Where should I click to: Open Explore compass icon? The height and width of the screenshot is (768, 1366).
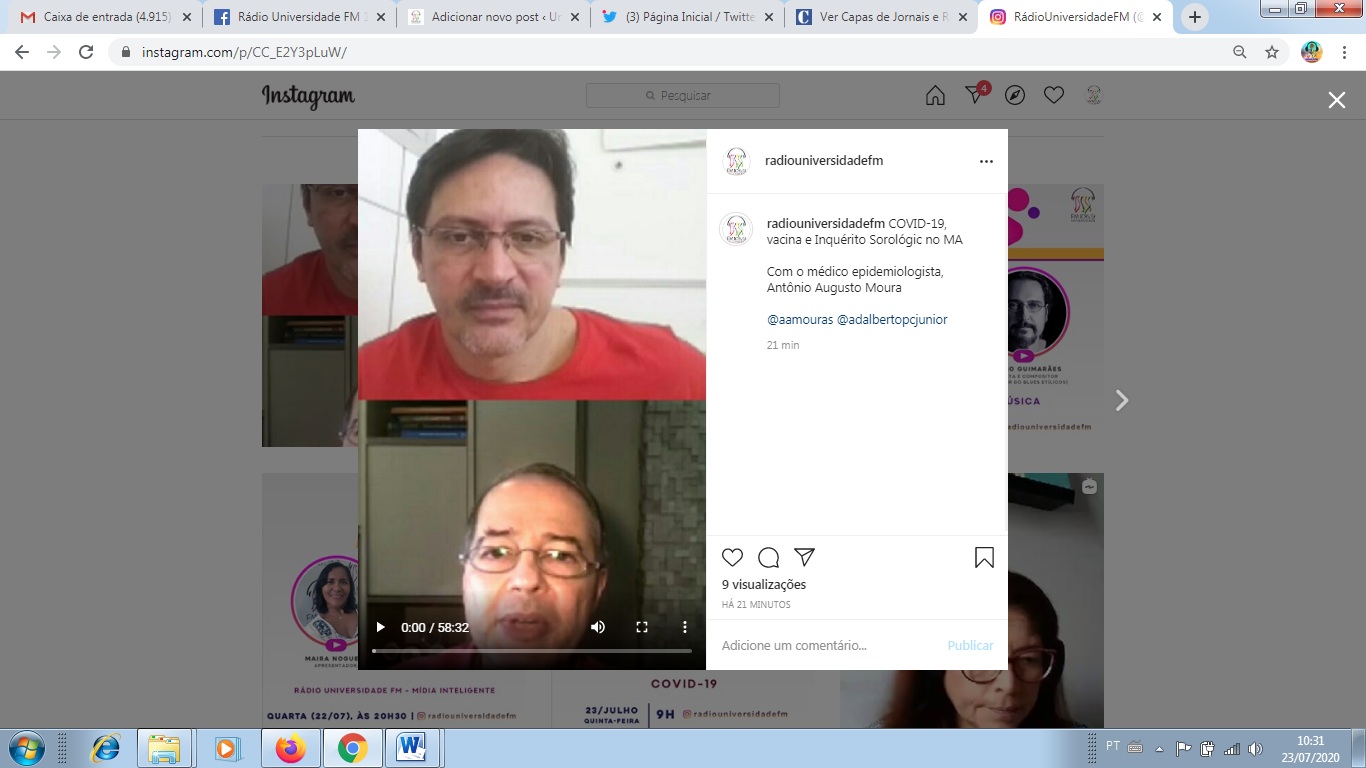pos(1014,95)
